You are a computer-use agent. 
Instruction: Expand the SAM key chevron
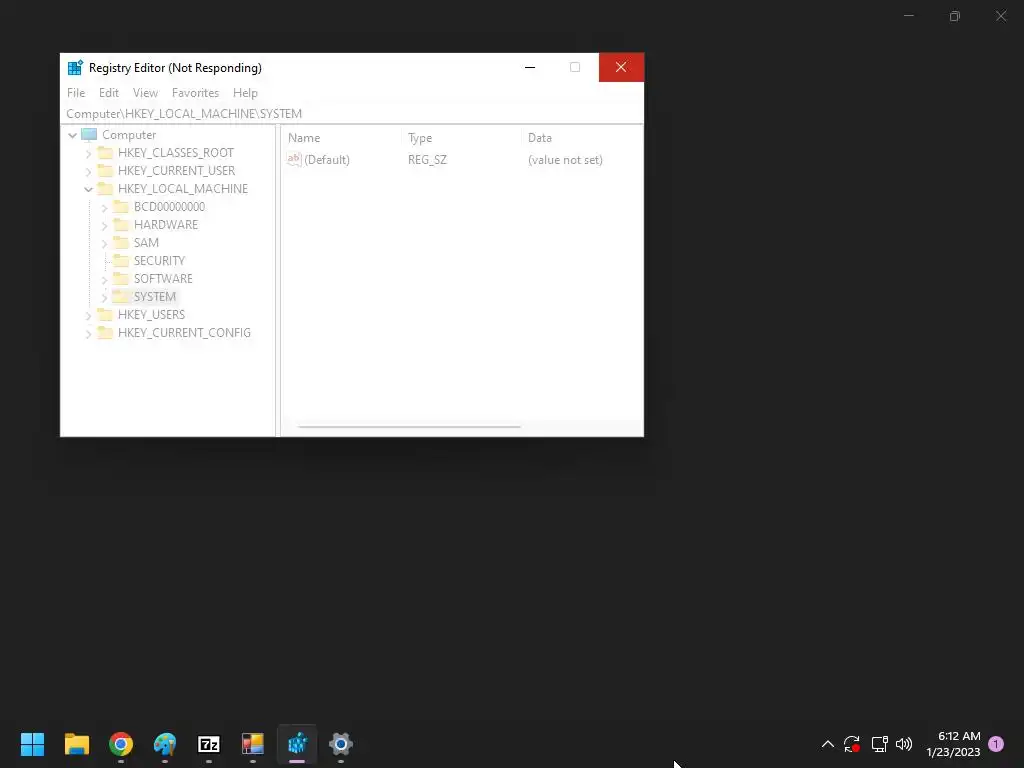(104, 244)
